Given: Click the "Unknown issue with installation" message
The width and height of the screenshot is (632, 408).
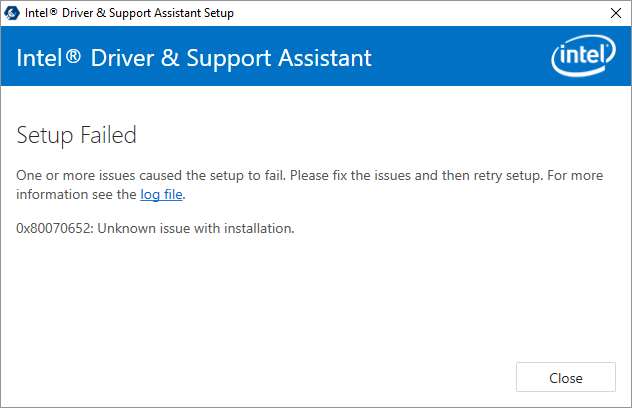Looking at the screenshot, I should (196, 229).
